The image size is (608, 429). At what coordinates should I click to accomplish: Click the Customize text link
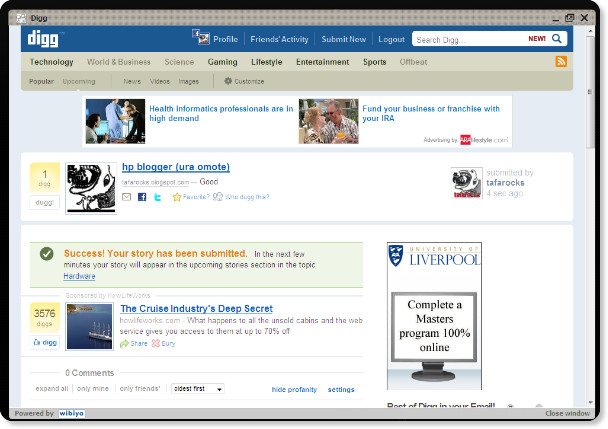pos(249,81)
